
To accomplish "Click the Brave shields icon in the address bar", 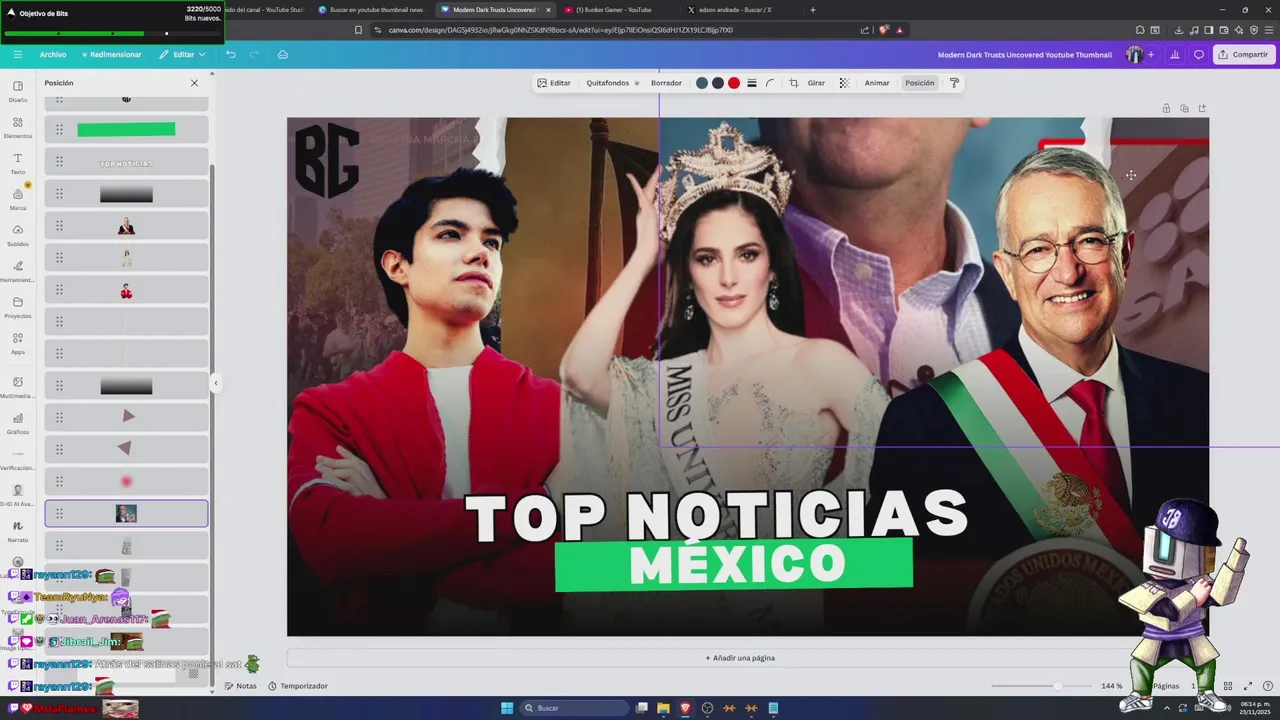I will [883, 30].
